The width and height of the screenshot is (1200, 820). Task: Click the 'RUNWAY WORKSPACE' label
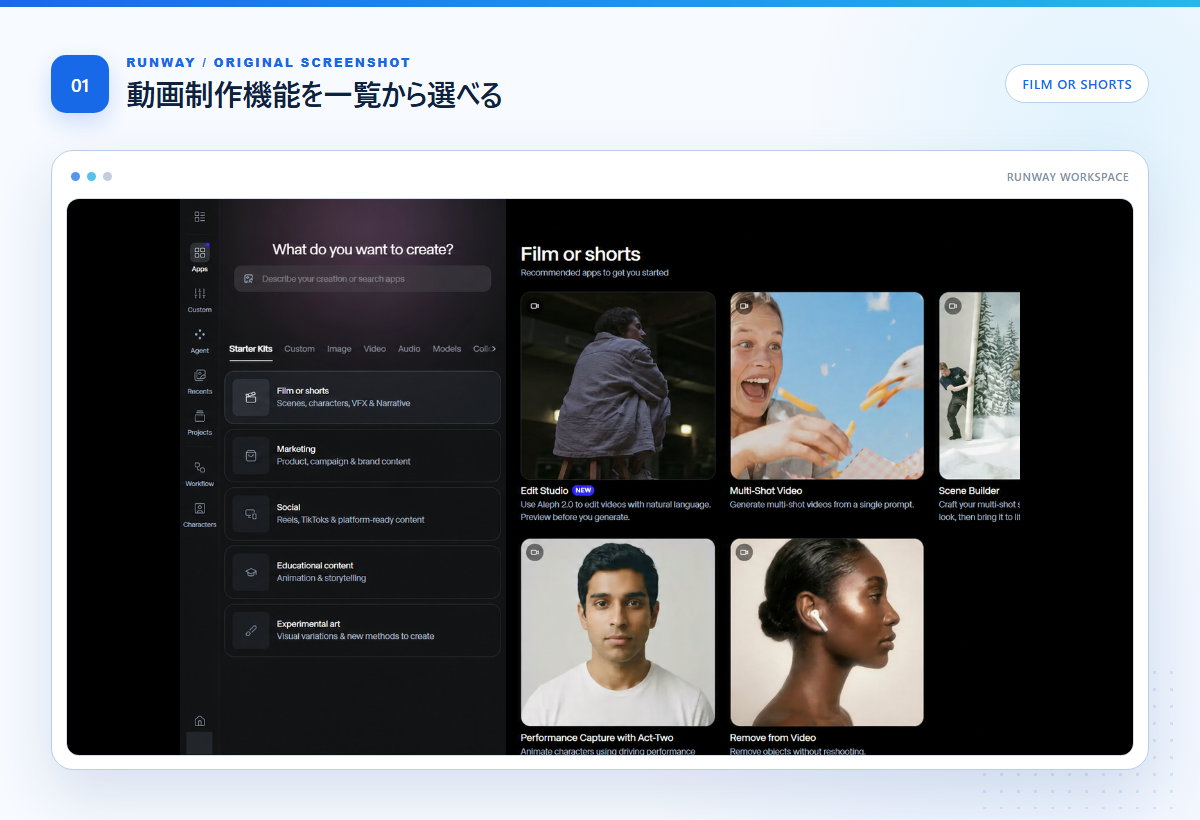1068,177
